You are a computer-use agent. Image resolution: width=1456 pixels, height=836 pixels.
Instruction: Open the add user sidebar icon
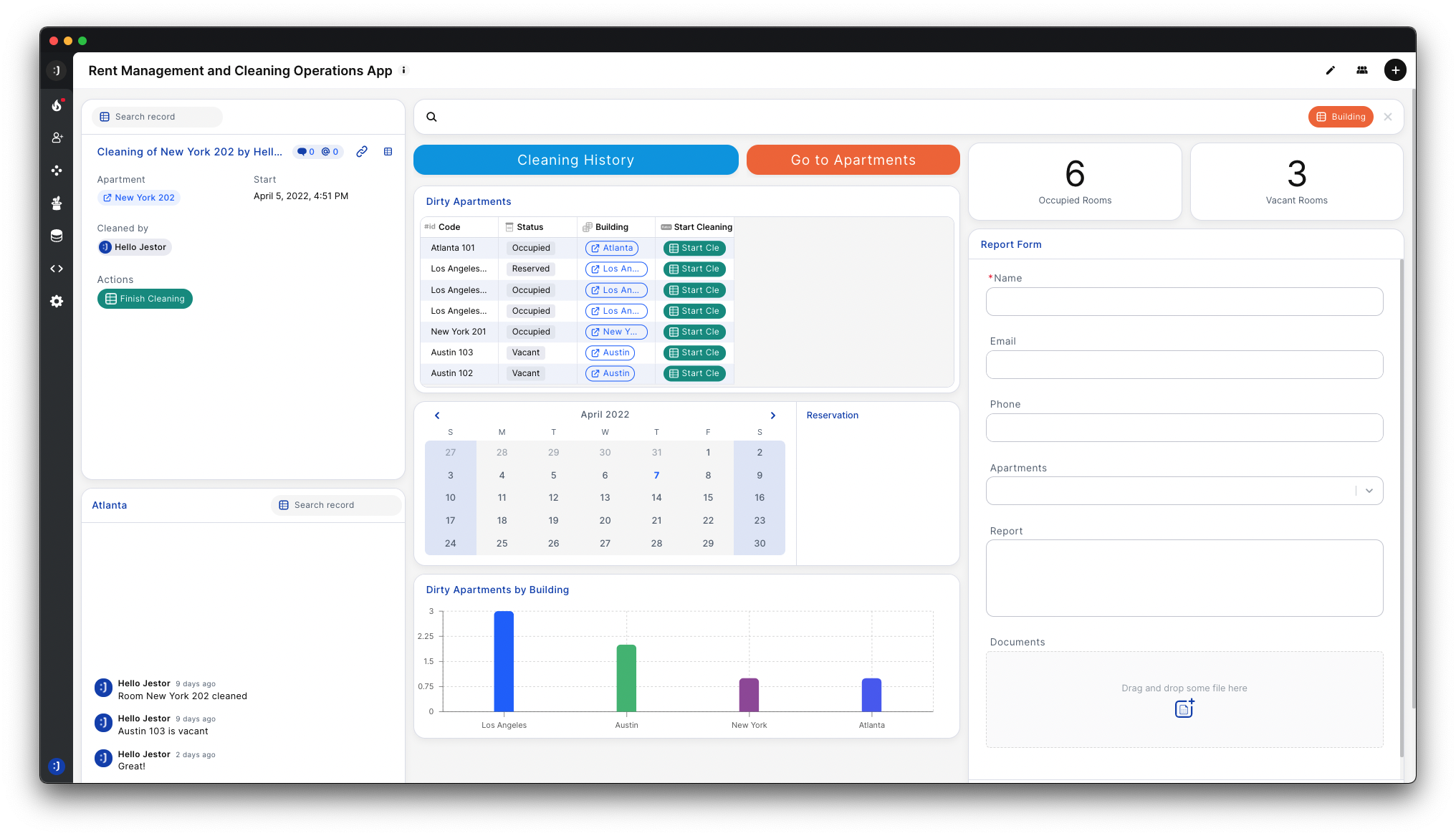pos(57,138)
